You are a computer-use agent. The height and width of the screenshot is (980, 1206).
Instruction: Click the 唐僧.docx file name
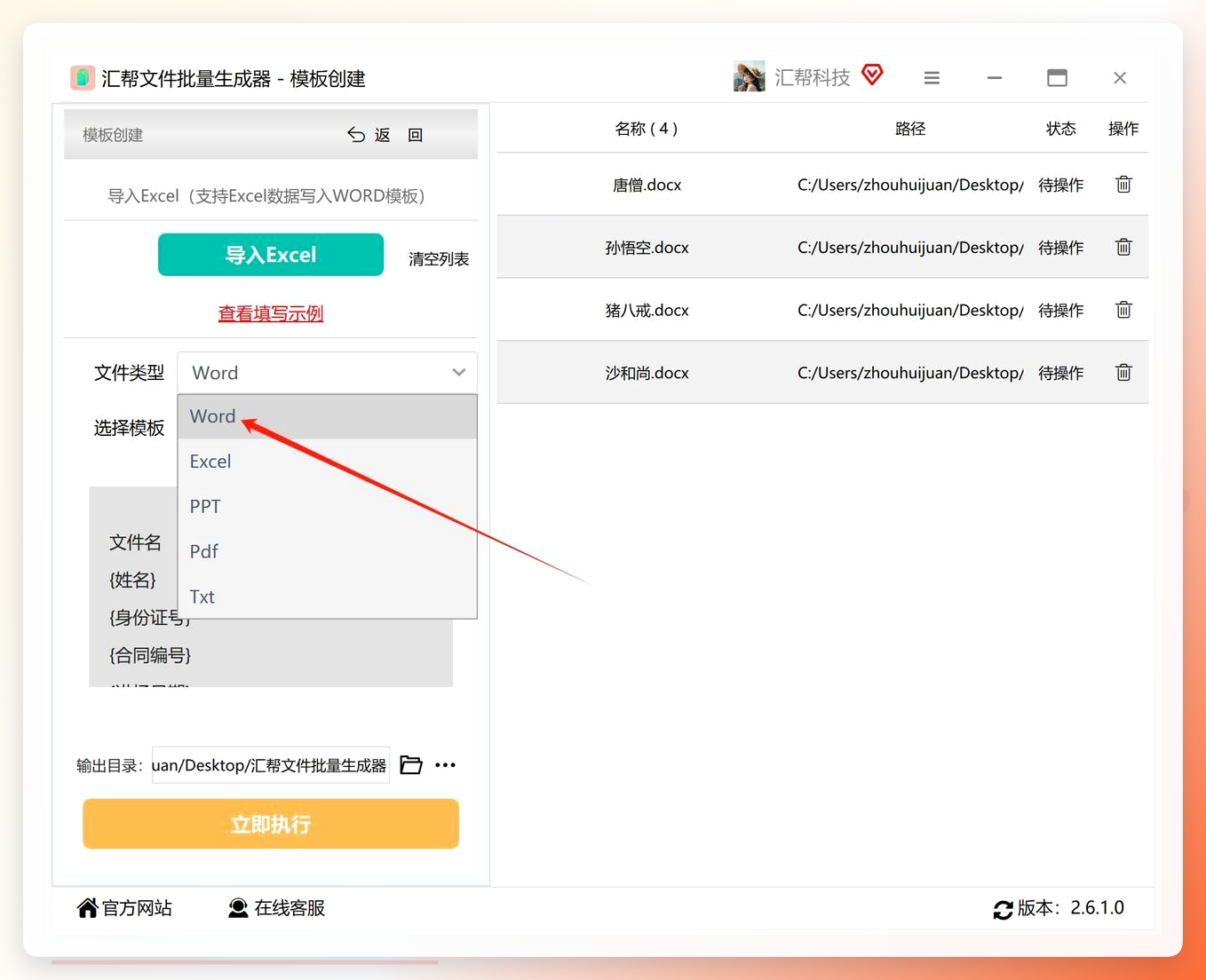tap(647, 185)
